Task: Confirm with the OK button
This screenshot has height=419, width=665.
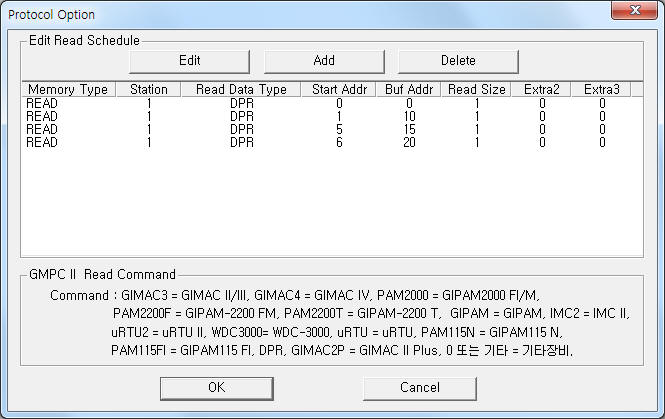Action: (x=217, y=388)
